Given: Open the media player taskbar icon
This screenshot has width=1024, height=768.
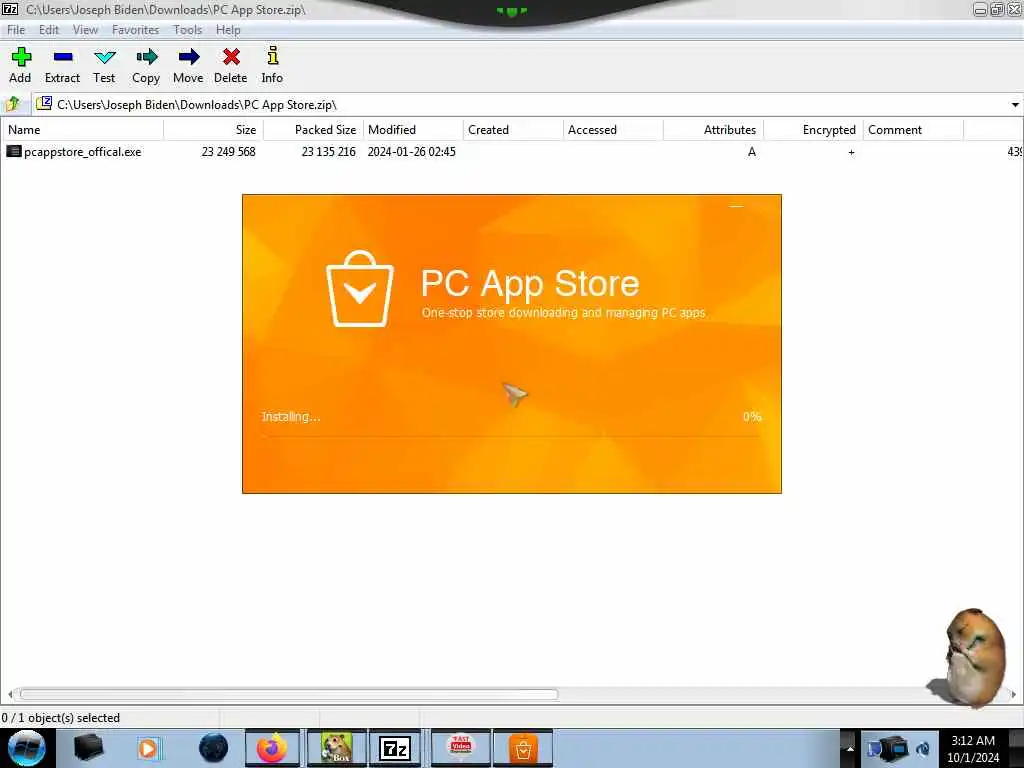Looking at the screenshot, I should [x=149, y=748].
